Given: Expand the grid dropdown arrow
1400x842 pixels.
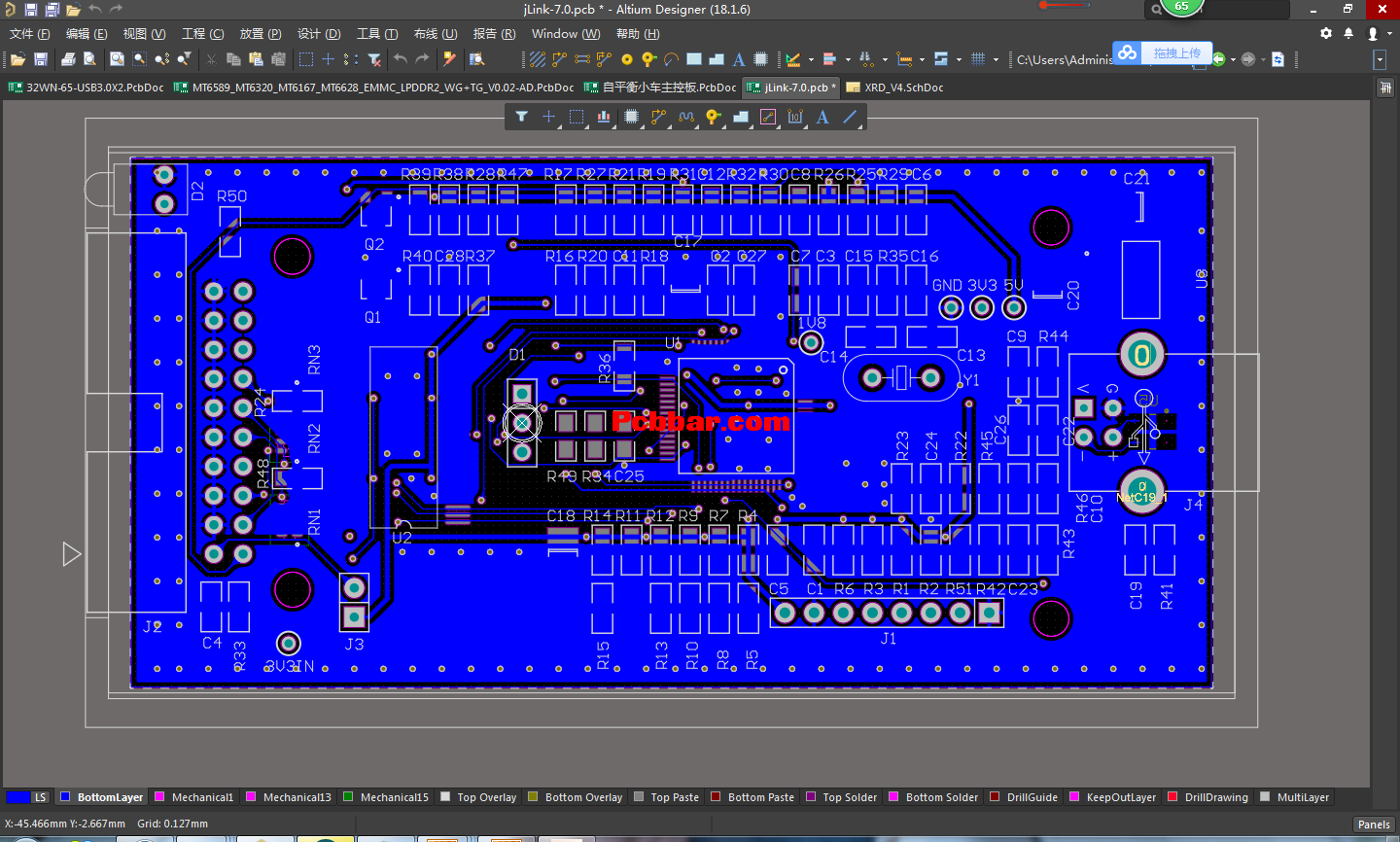Looking at the screenshot, I should click(x=996, y=59).
